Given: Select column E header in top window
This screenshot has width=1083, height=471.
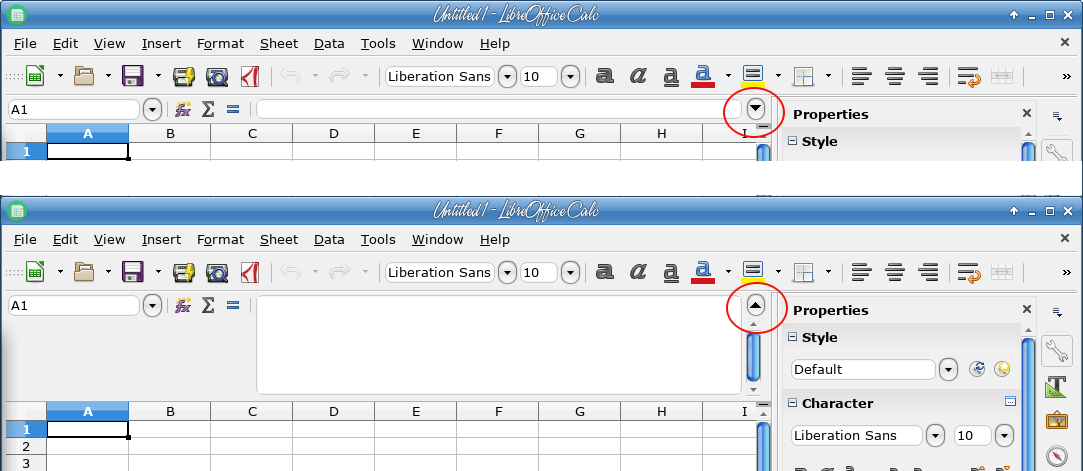Looking at the screenshot, I should tap(416, 133).
